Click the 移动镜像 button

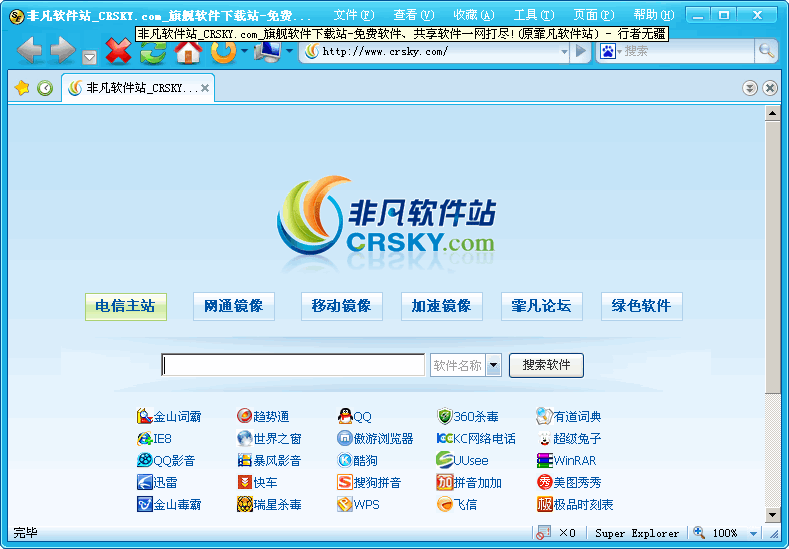pos(342,306)
